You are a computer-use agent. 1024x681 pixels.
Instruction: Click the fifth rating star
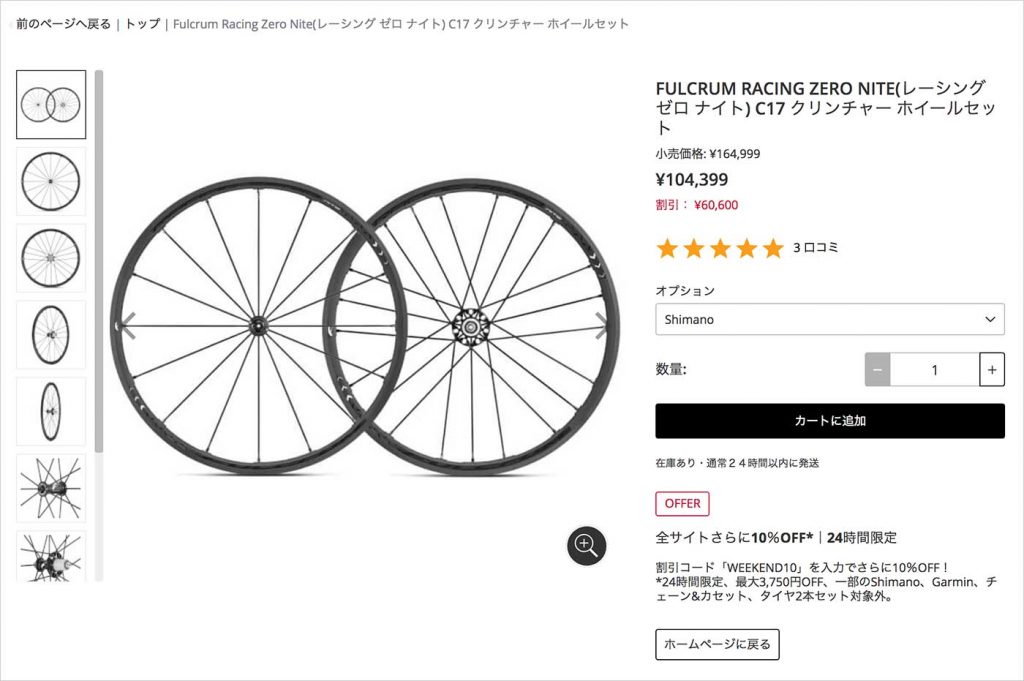pos(772,247)
